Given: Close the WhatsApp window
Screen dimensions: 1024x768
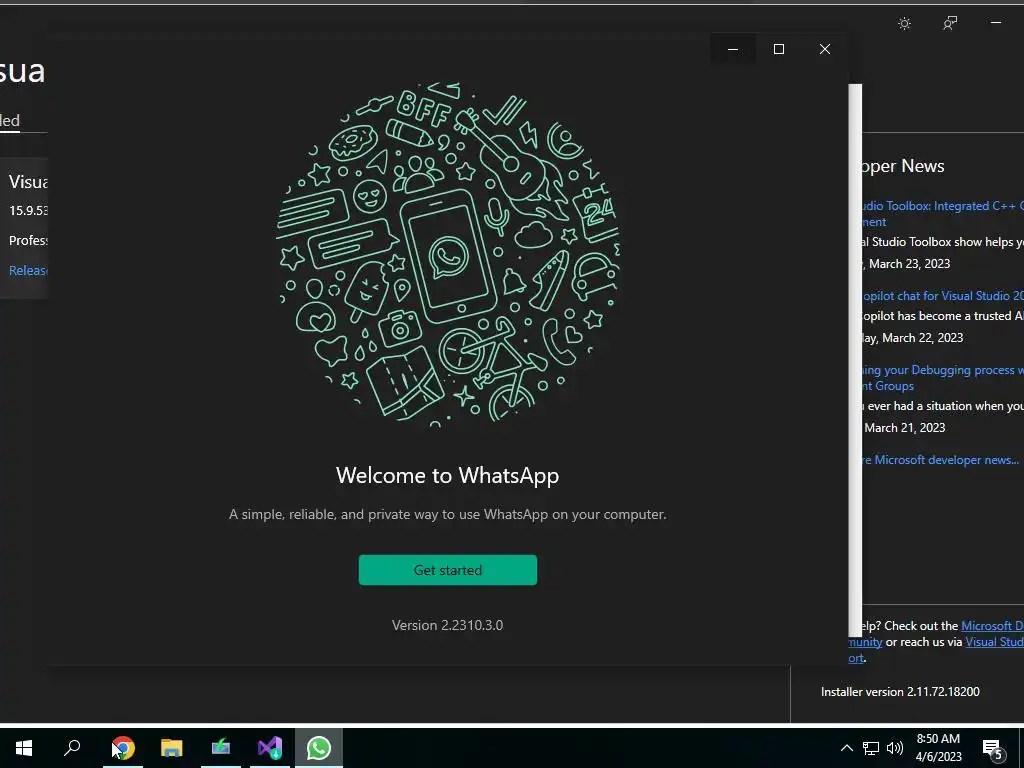Looking at the screenshot, I should [x=825, y=49].
